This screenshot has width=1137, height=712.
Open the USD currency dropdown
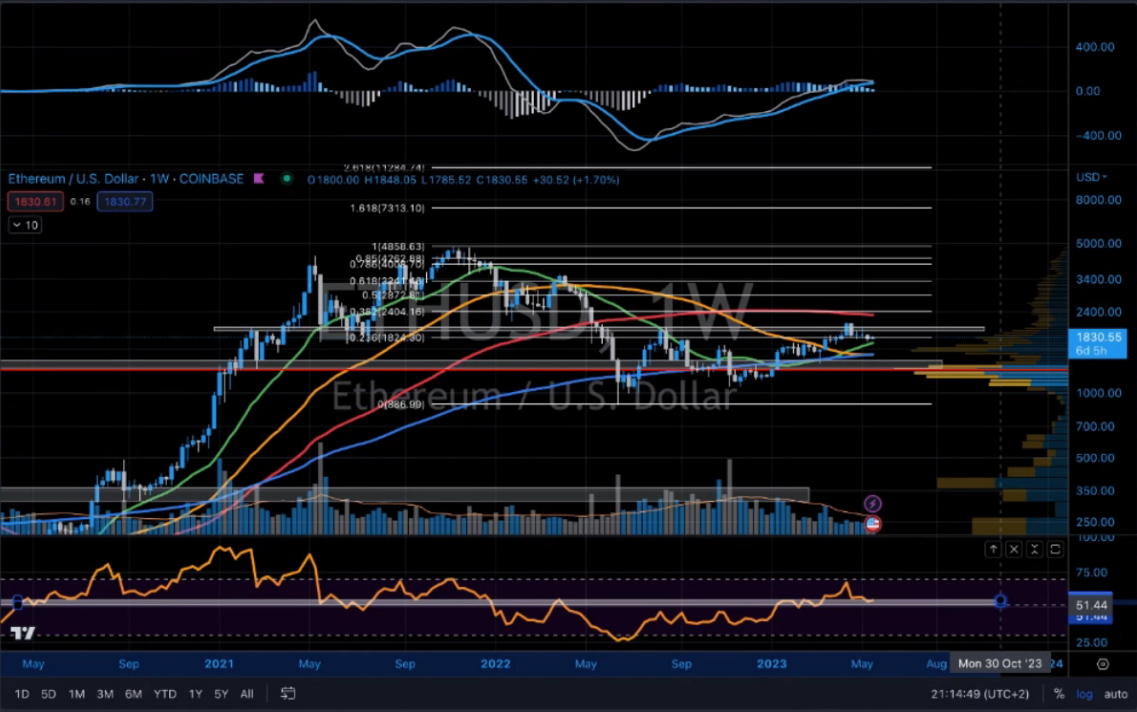click(x=1091, y=177)
